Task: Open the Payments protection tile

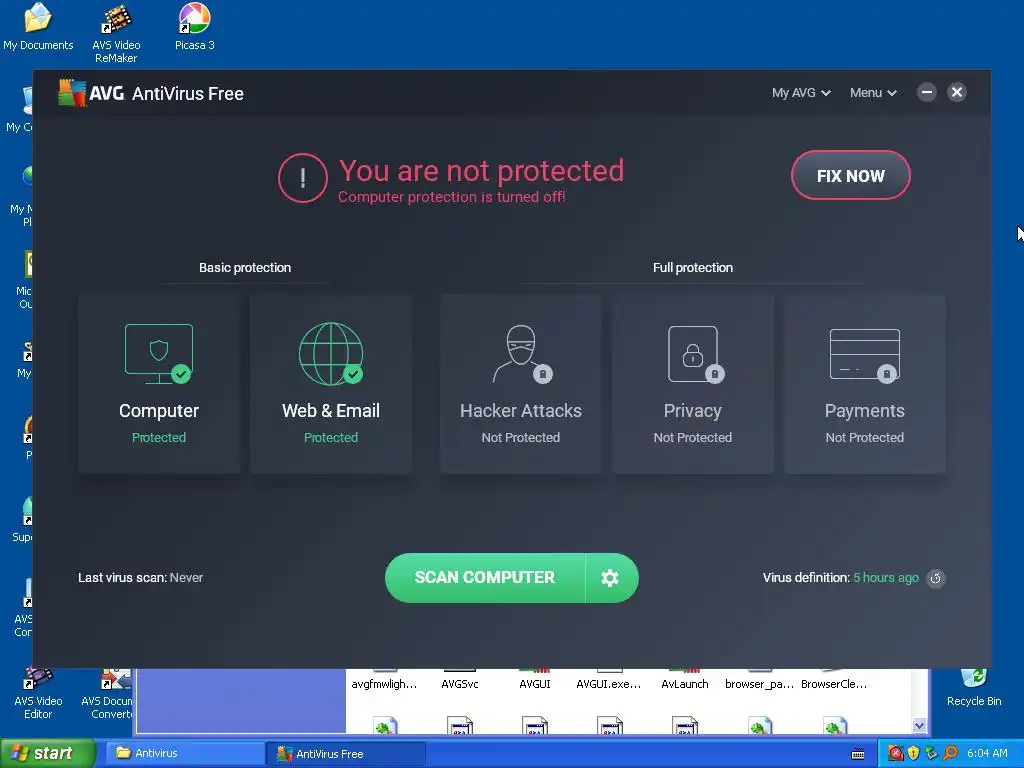Action: (865, 383)
